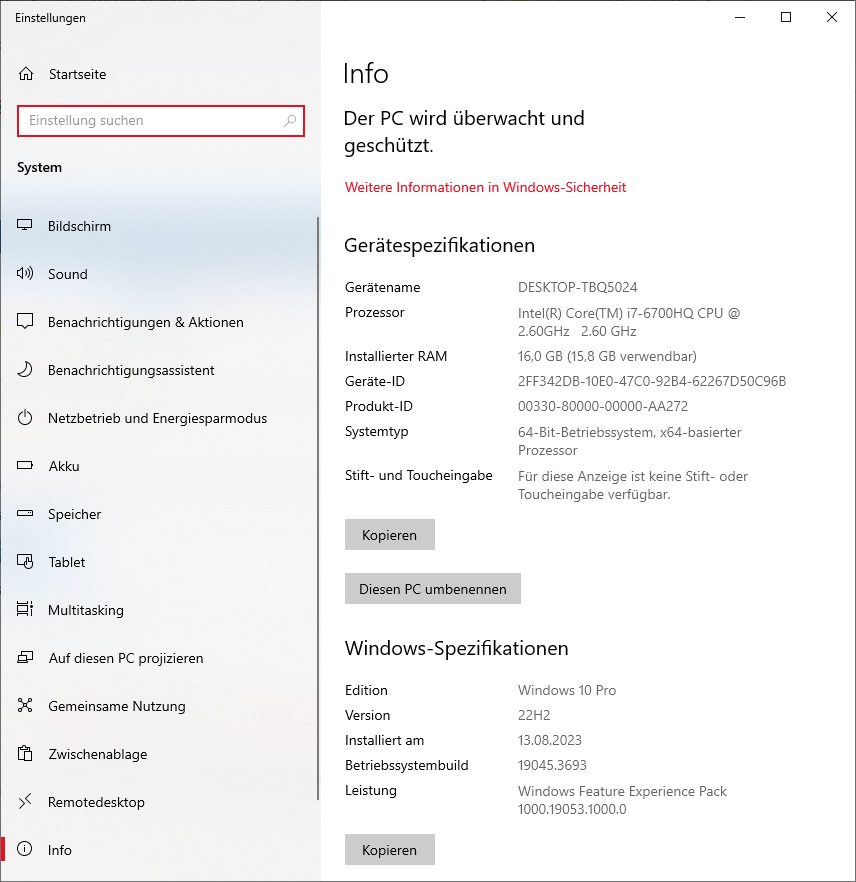Switch to the Multitasking page
The width and height of the screenshot is (856, 882).
tap(160, 610)
